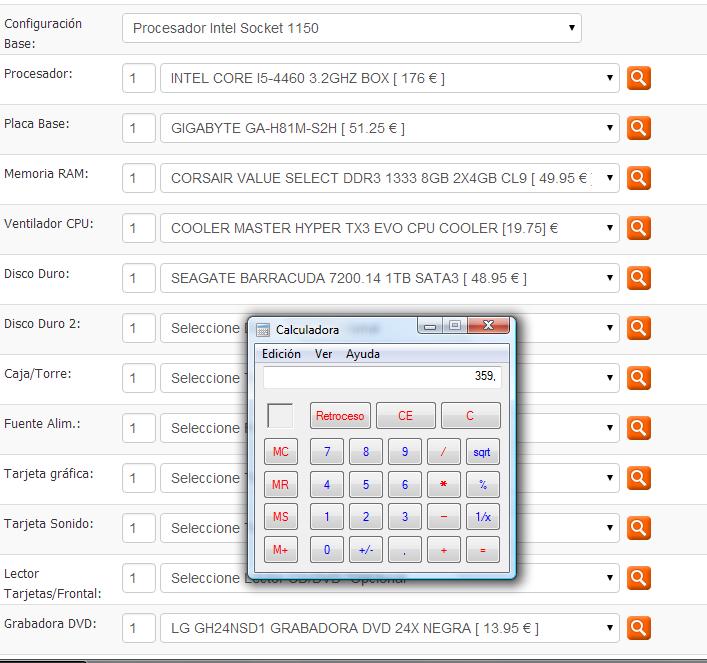707x663 pixels.
Task: Open the Caja/Torre search icon
Action: click(x=638, y=378)
